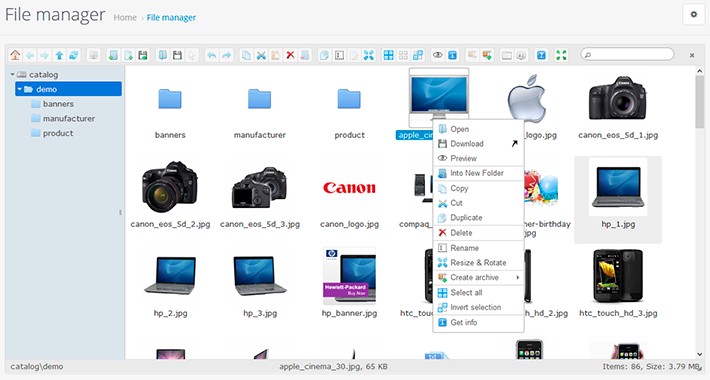This screenshot has width=710, height=380.
Task: Click the Home breadcrumb link
Action: (125, 18)
